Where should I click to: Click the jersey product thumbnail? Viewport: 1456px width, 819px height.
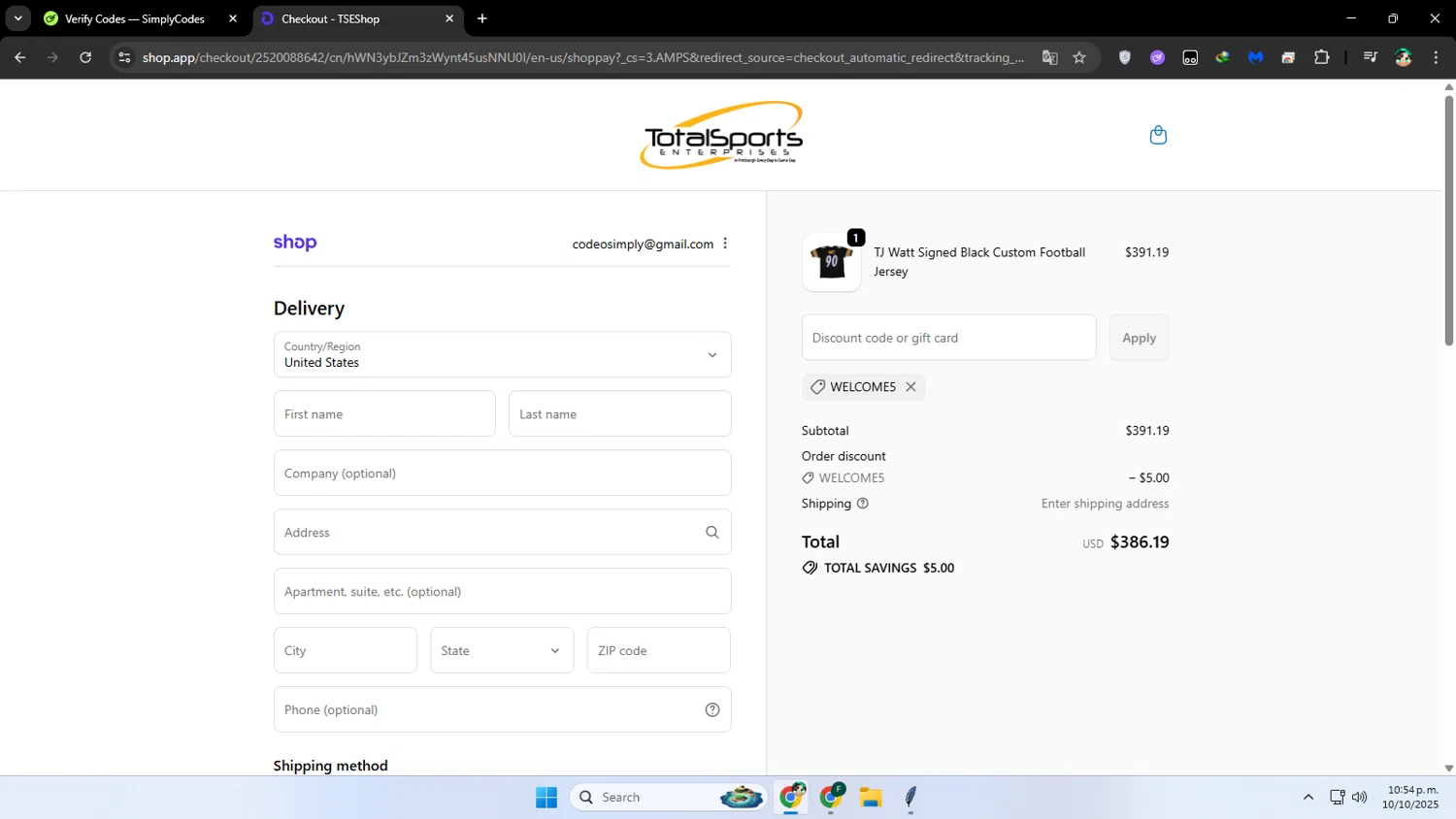click(831, 262)
